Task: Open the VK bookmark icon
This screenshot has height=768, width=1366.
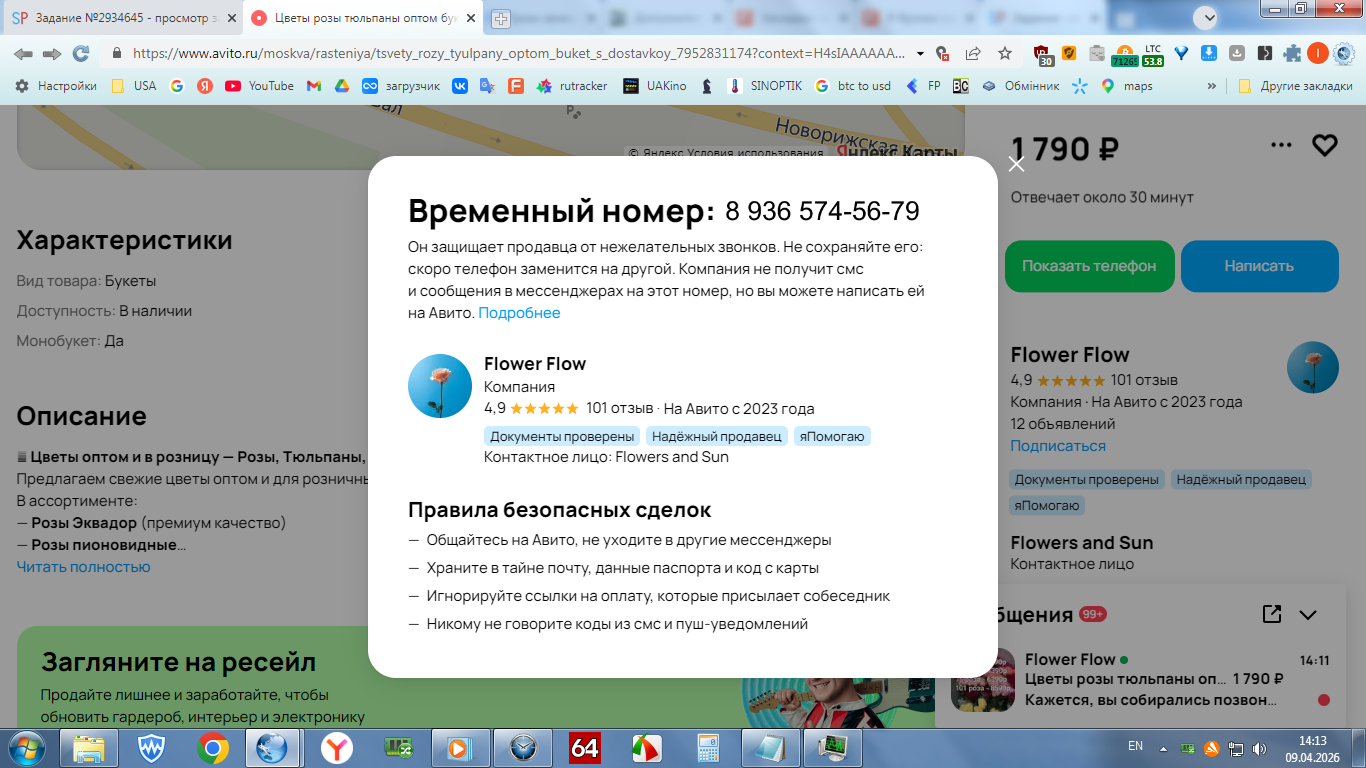Action: pos(460,86)
